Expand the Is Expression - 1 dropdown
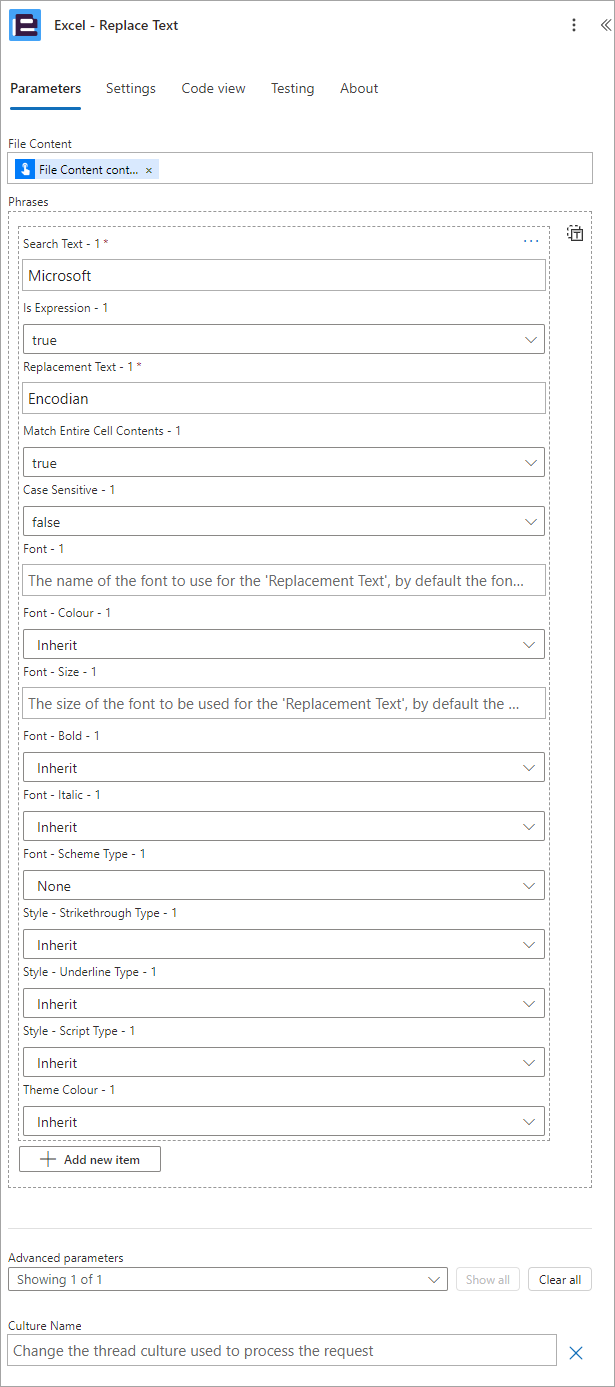 (284, 339)
